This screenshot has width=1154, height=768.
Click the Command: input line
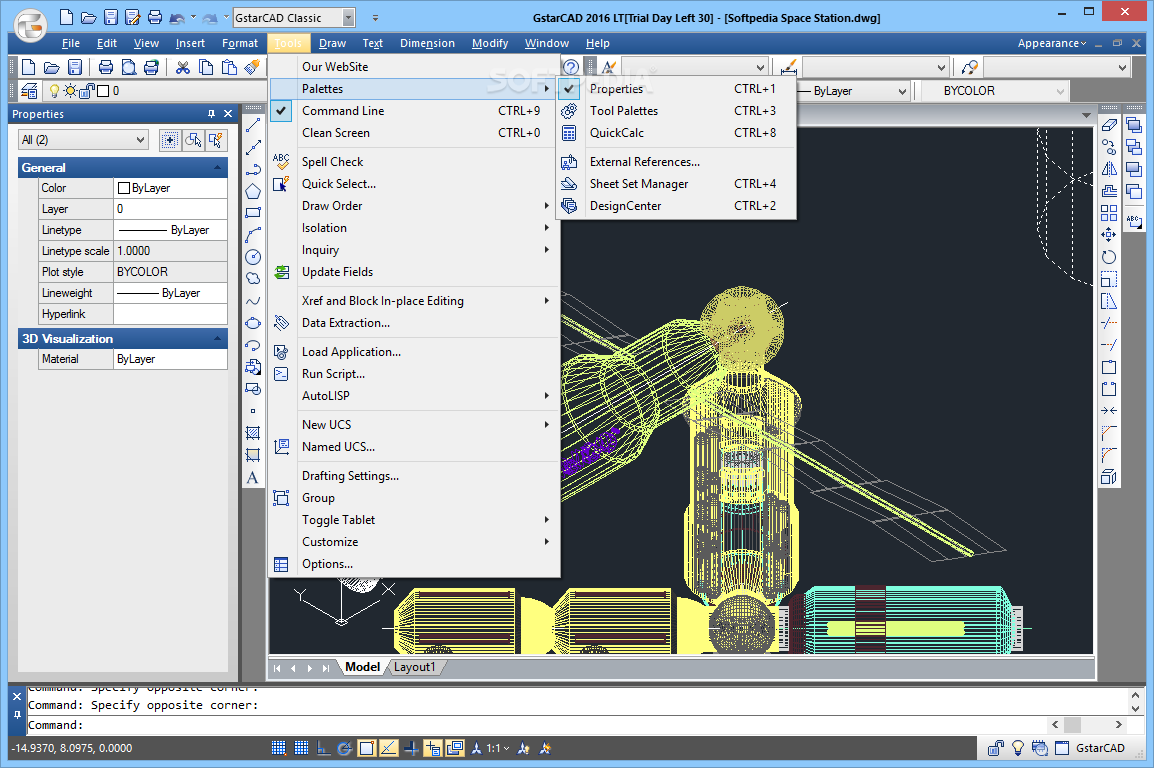(x=534, y=725)
